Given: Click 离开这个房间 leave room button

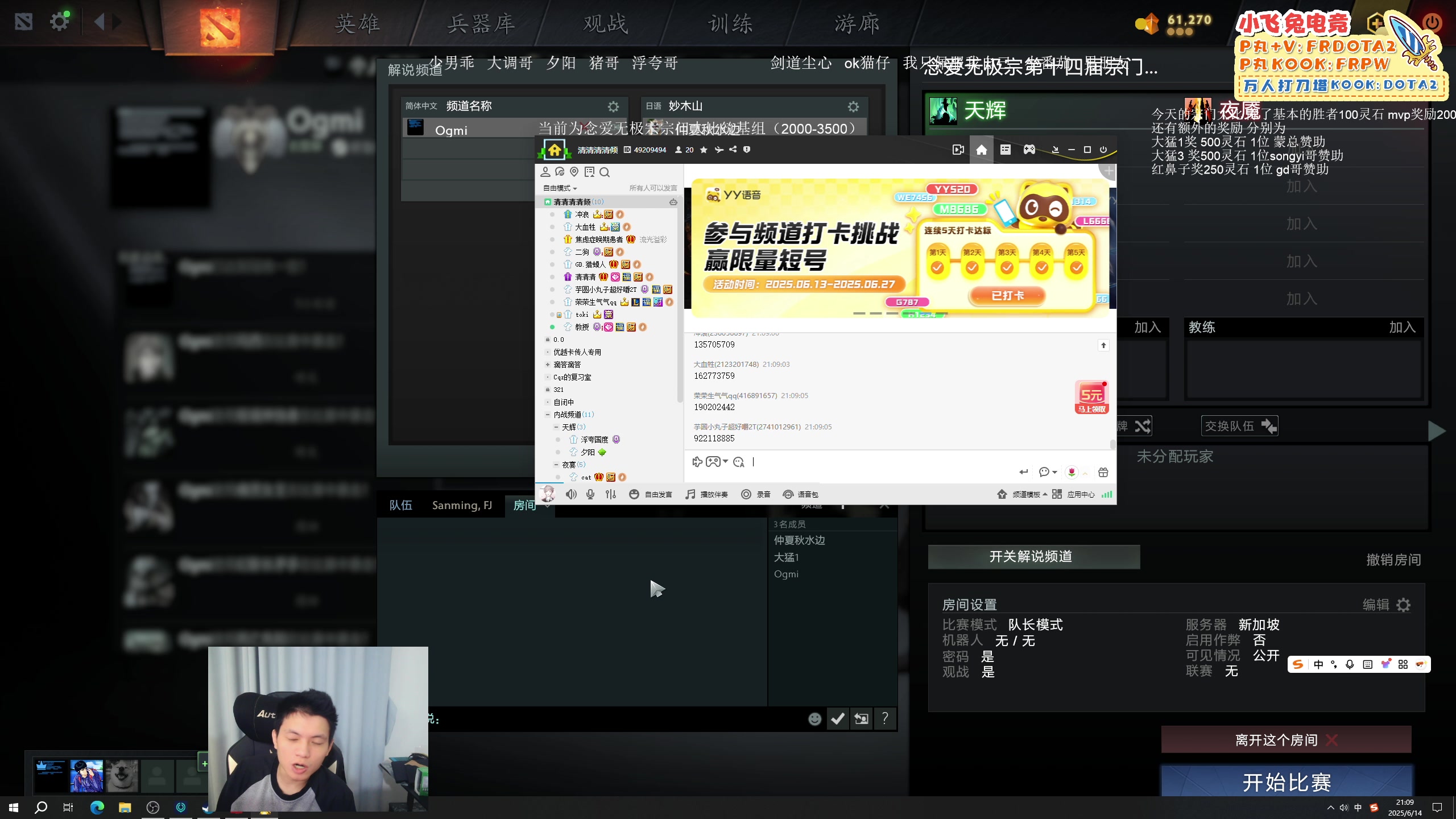Looking at the screenshot, I should pyautogui.click(x=1286, y=739).
